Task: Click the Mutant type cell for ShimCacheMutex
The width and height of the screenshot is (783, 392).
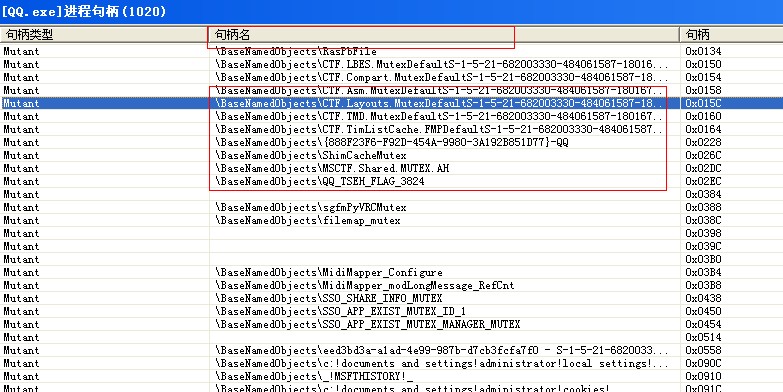Action: point(21,155)
